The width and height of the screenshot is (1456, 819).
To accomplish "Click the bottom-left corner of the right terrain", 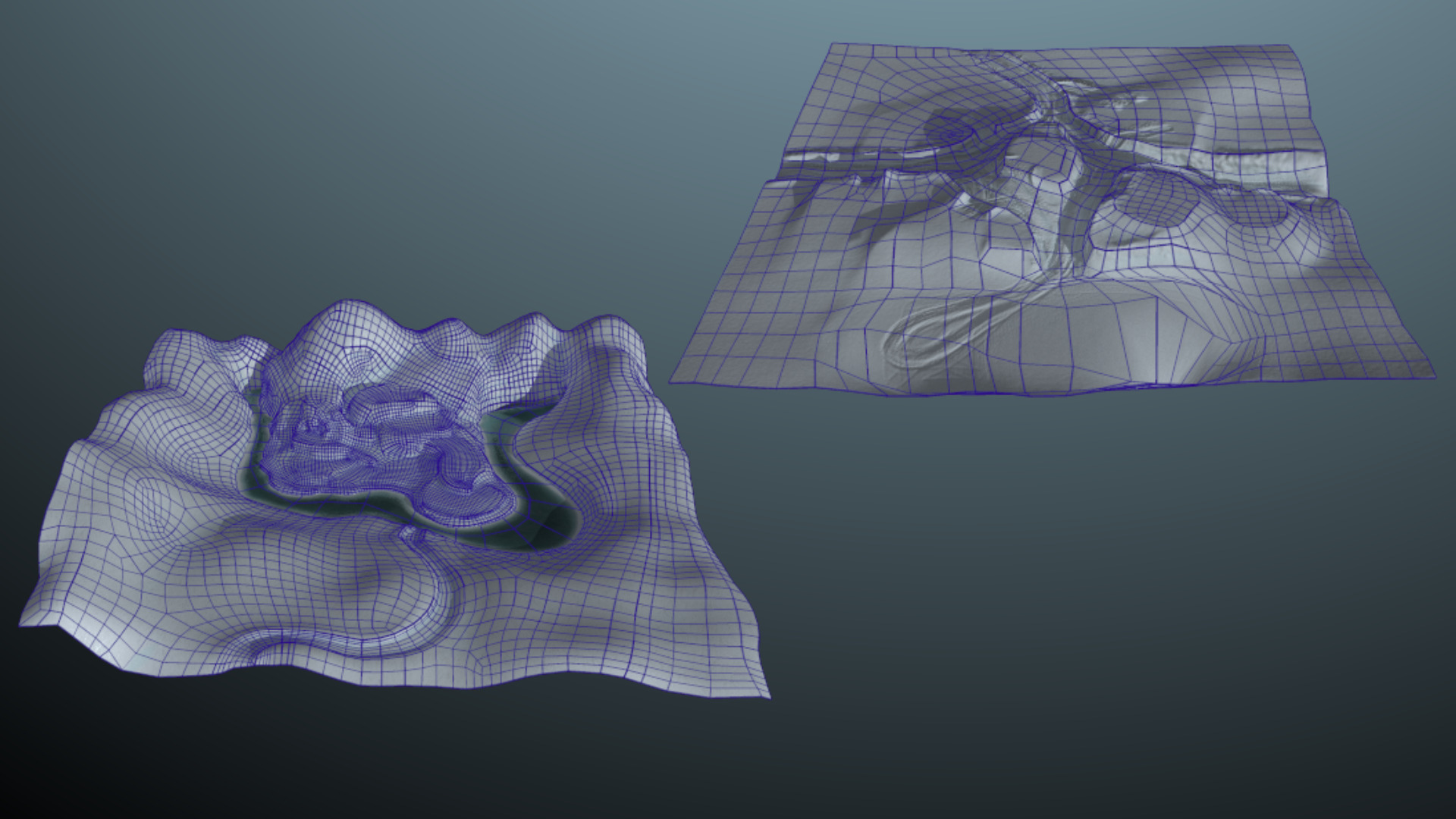I will [x=673, y=381].
